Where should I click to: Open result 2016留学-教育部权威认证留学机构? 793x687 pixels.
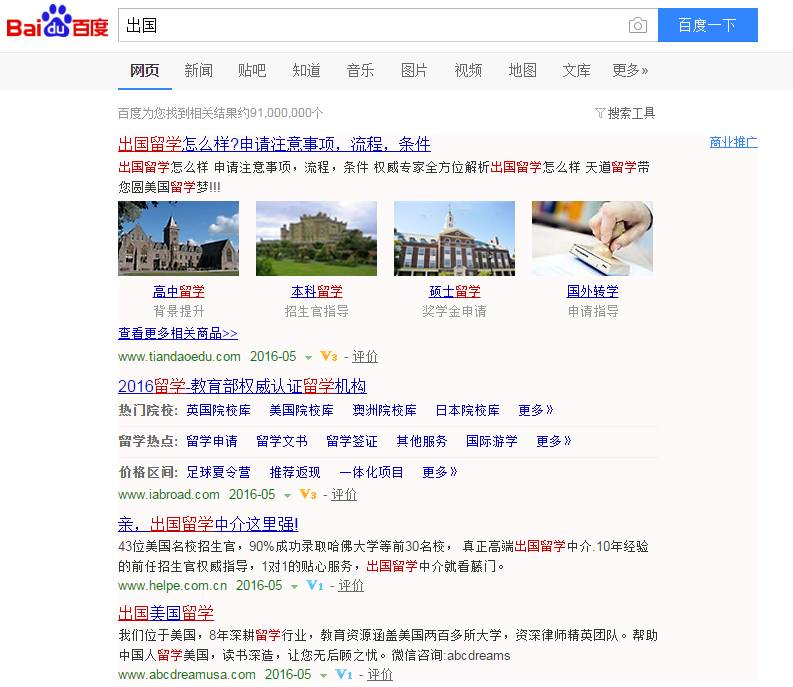[x=242, y=387]
